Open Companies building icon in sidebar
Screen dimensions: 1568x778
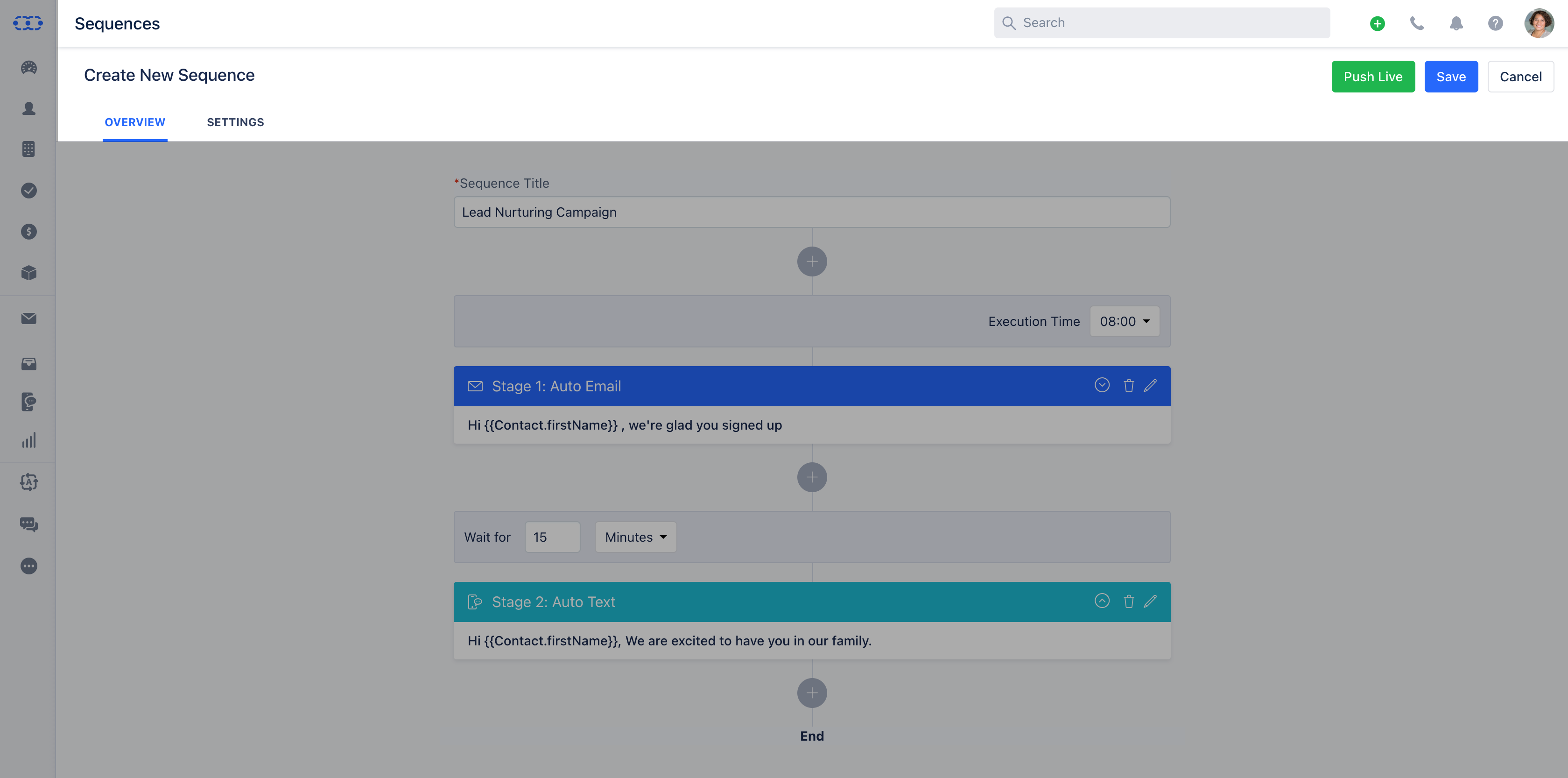[28, 149]
